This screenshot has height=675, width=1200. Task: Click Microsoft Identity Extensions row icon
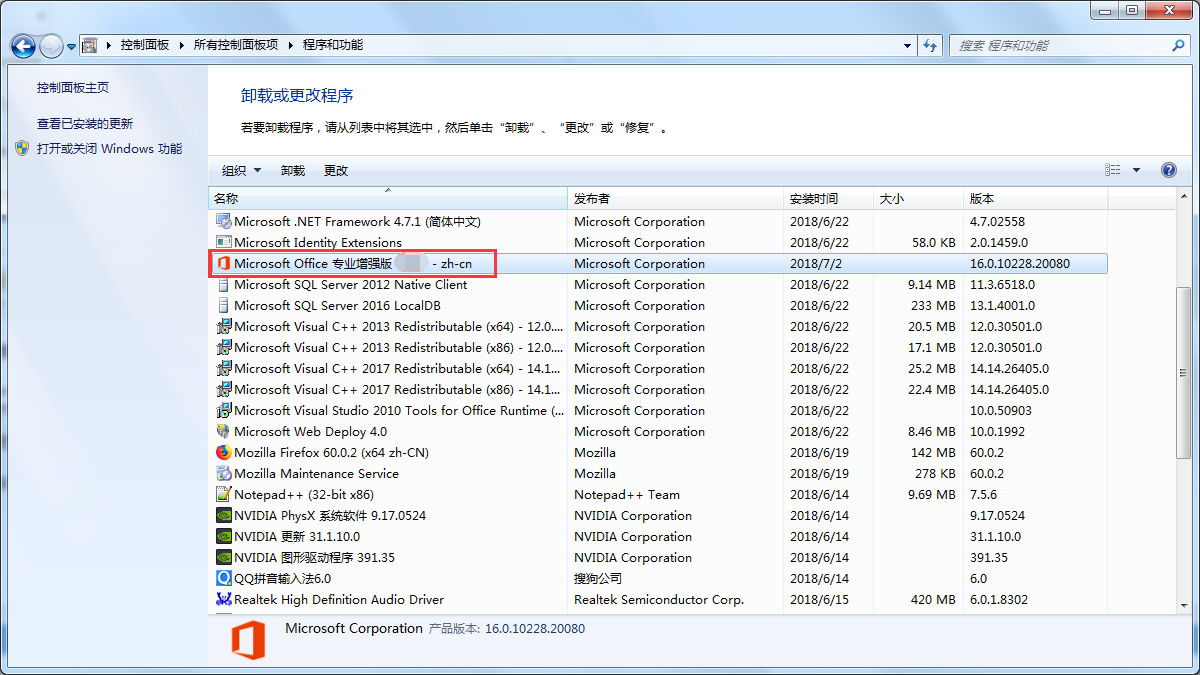[x=224, y=243]
